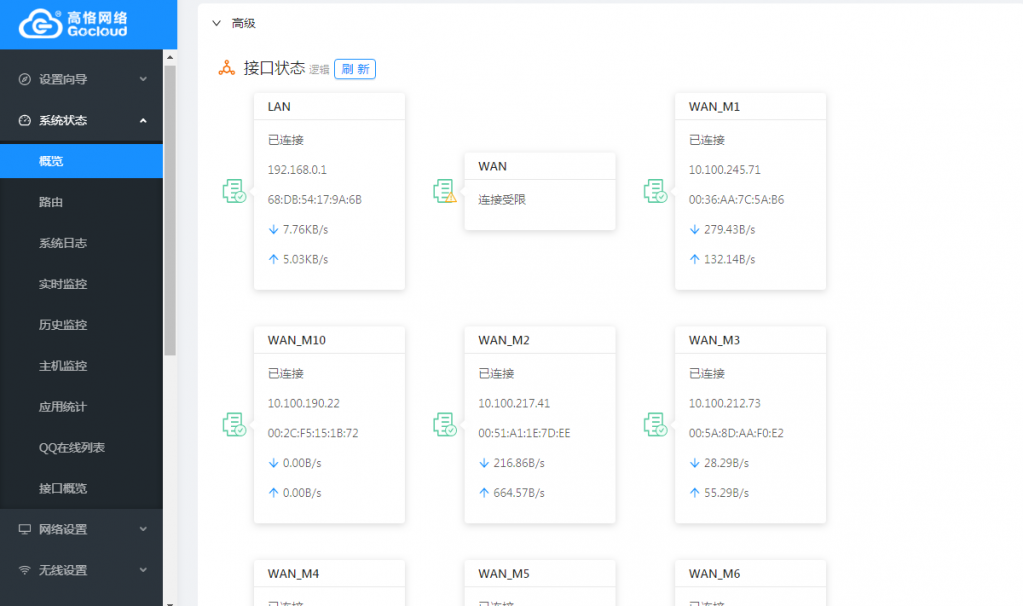Click the WAN_M1 interface connected icon
This screenshot has height=606, width=1023.
(655, 191)
